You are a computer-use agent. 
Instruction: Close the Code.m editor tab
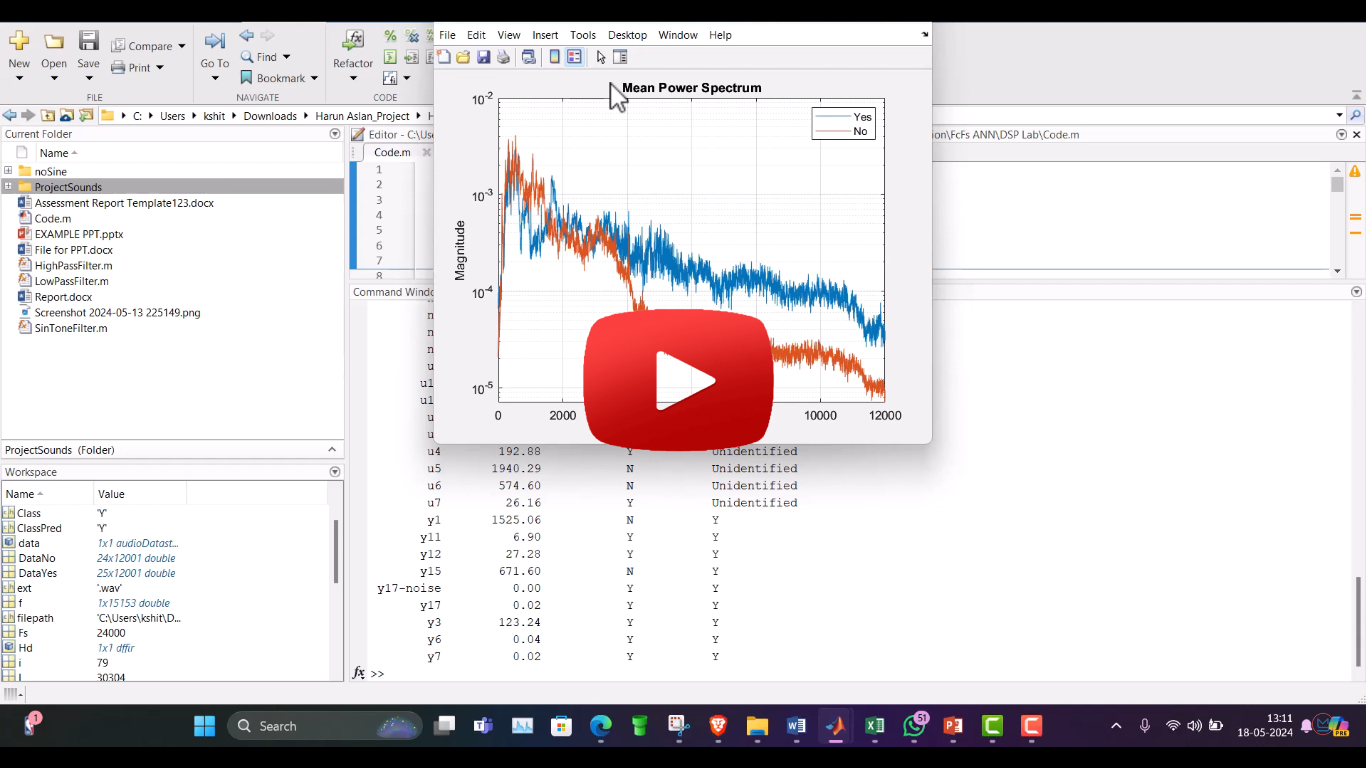click(x=426, y=152)
